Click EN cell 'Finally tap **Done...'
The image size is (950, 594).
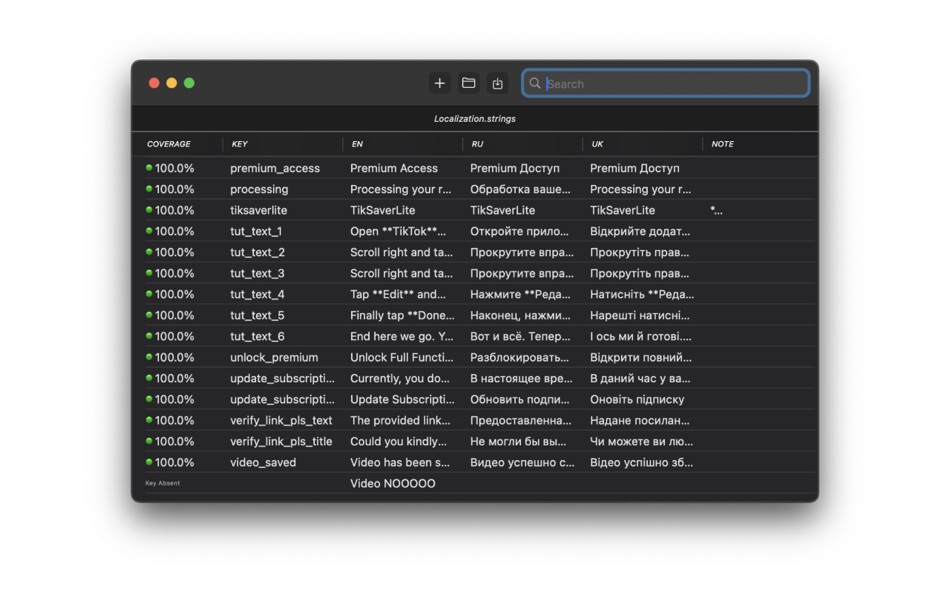(x=402, y=316)
